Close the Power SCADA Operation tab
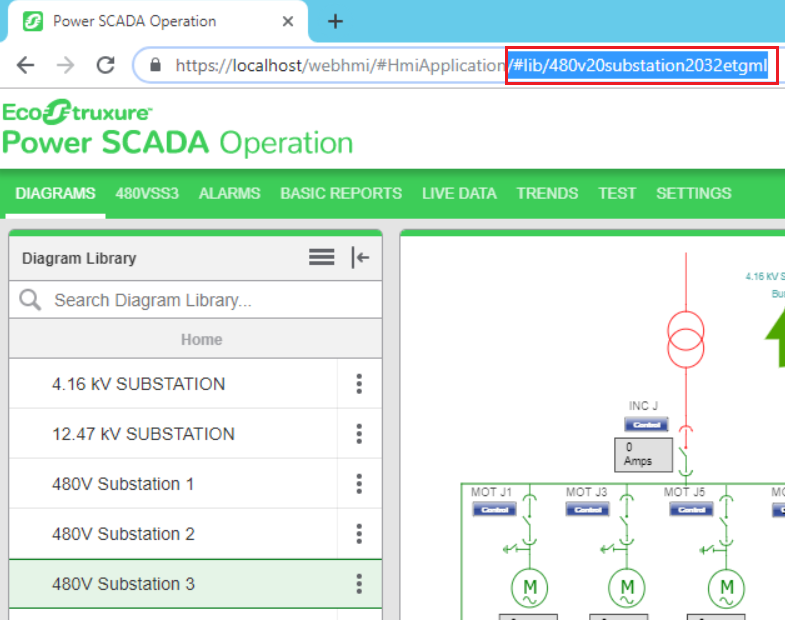This screenshot has width=785, height=620. [288, 21]
